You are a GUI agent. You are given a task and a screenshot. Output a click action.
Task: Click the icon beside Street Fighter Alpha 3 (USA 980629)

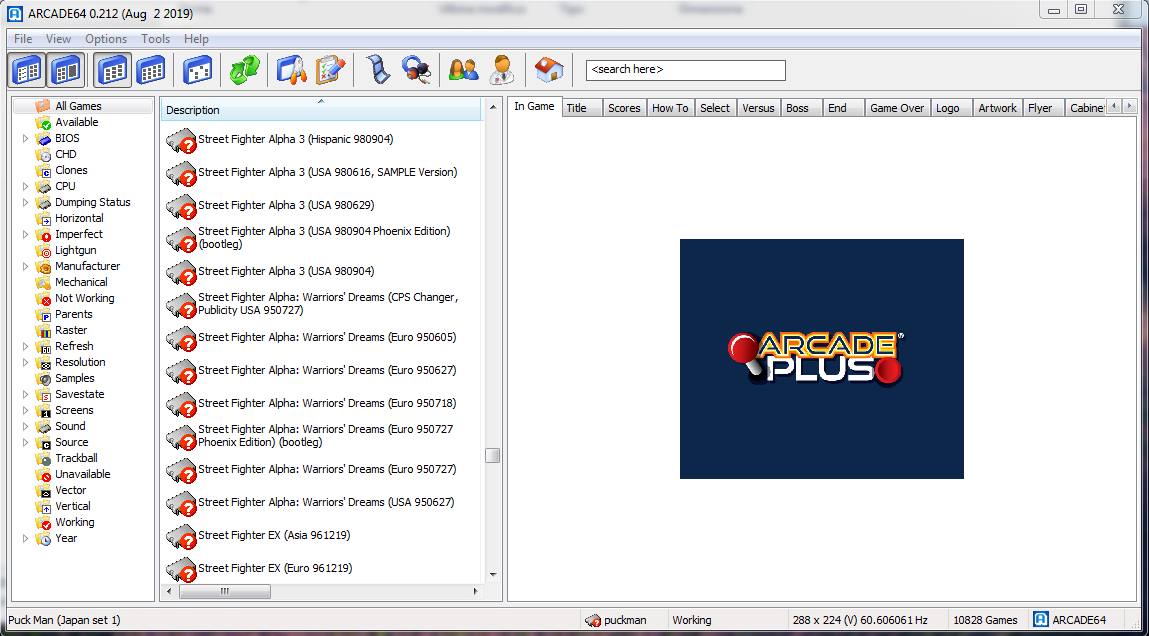[181, 206]
